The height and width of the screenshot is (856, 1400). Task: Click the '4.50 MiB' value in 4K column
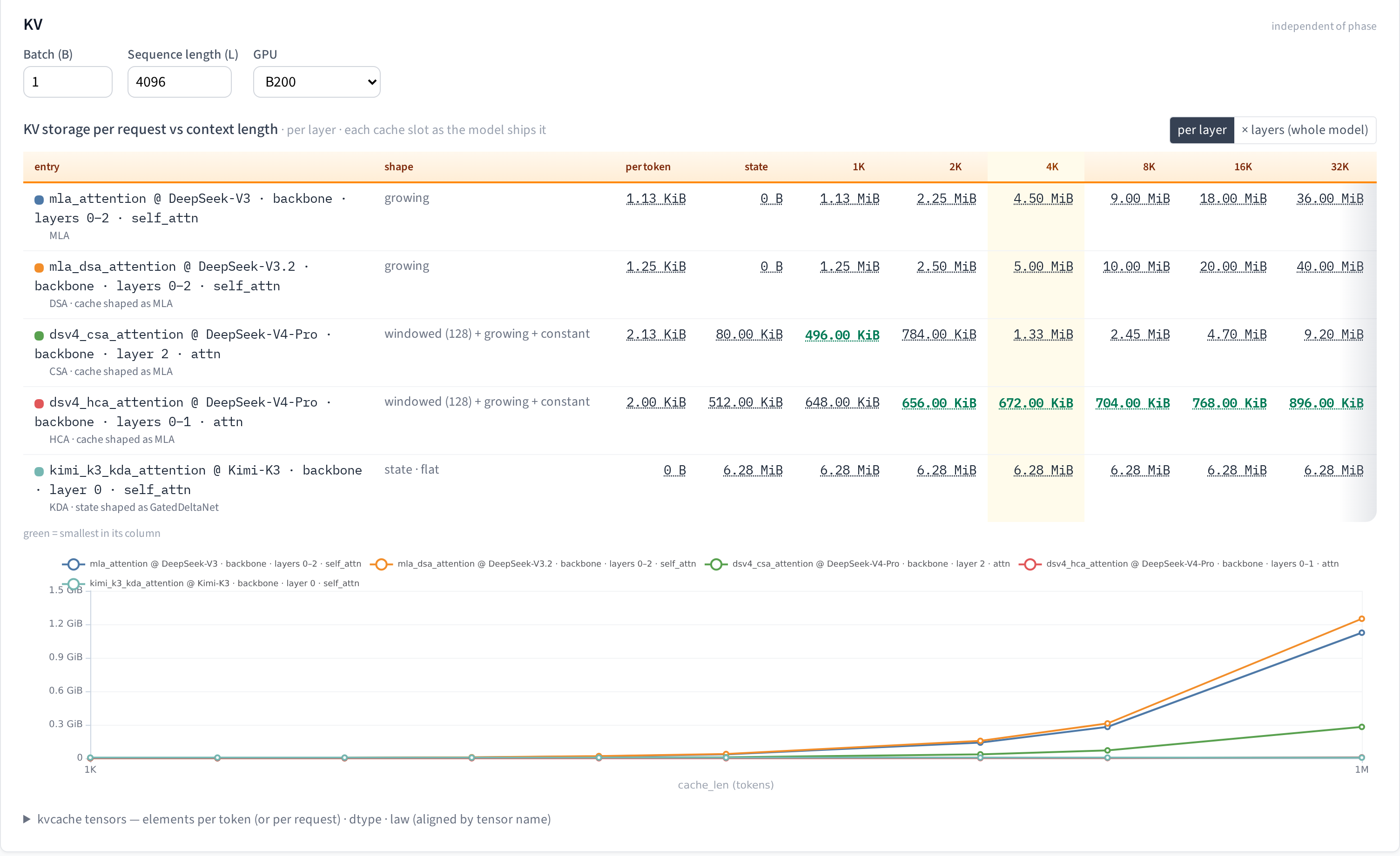tap(1043, 199)
